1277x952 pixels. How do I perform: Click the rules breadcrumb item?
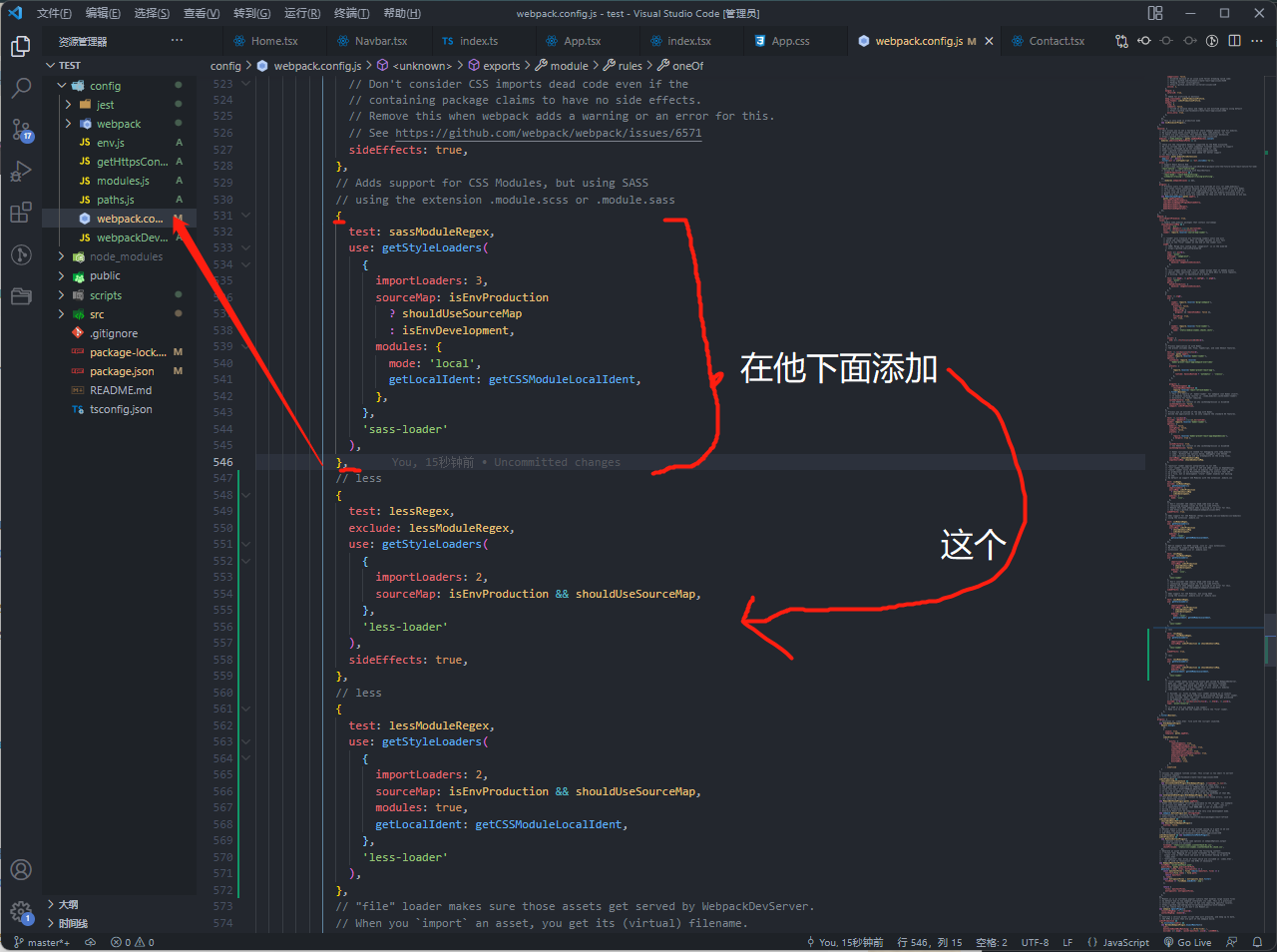tap(631, 66)
